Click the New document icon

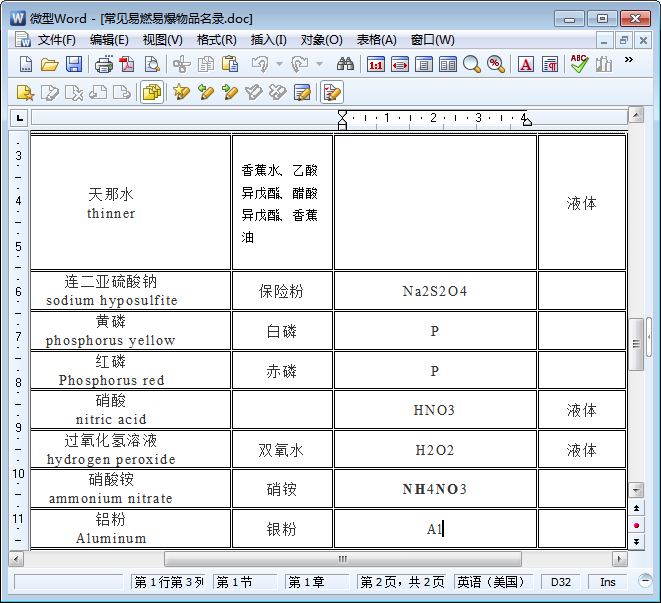point(27,64)
